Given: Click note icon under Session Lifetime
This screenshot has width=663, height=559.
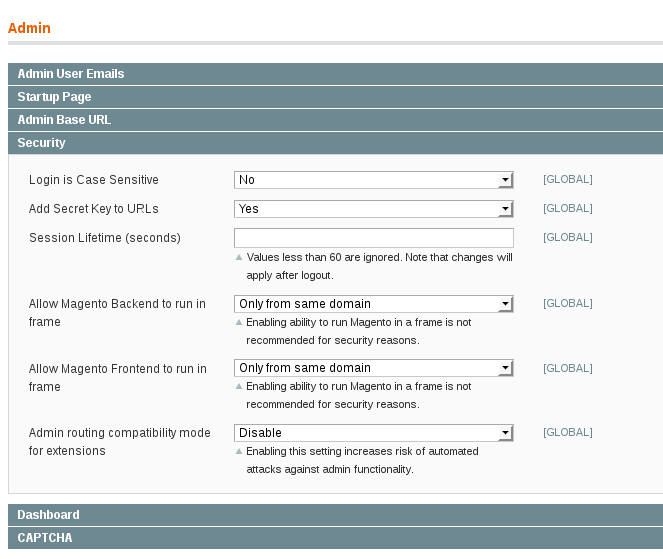Looking at the screenshot, I should [x=239, y=257].
